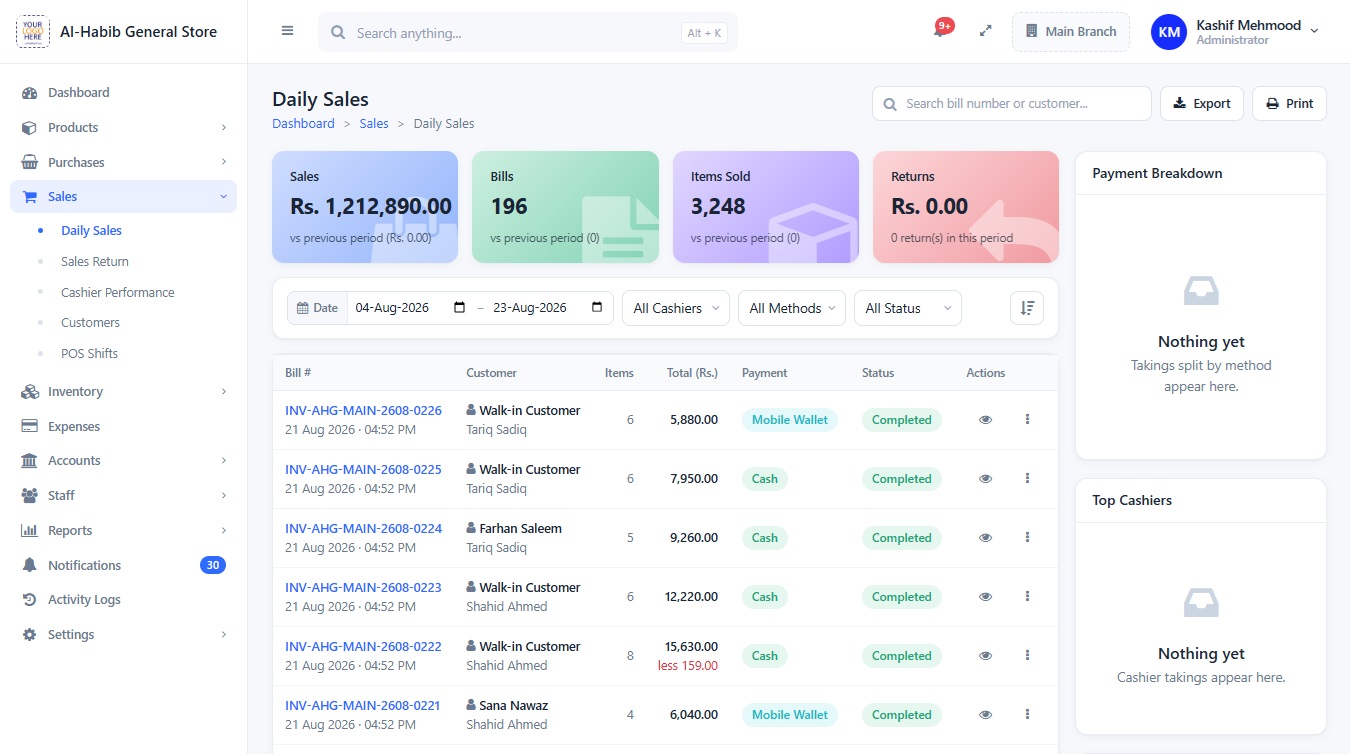Collapse the Sales sidebar menu
This screenshot has width=1350, height=754.
pos(123,197)
